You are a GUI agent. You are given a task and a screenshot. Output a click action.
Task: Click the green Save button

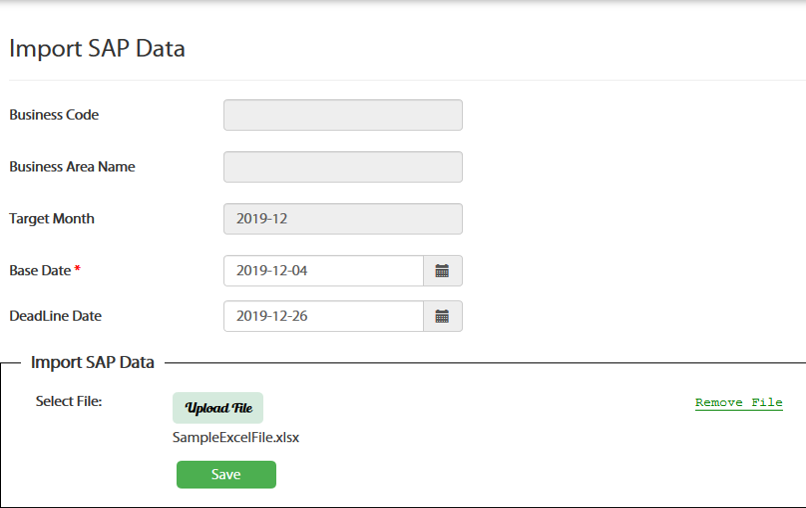[226, 475]
